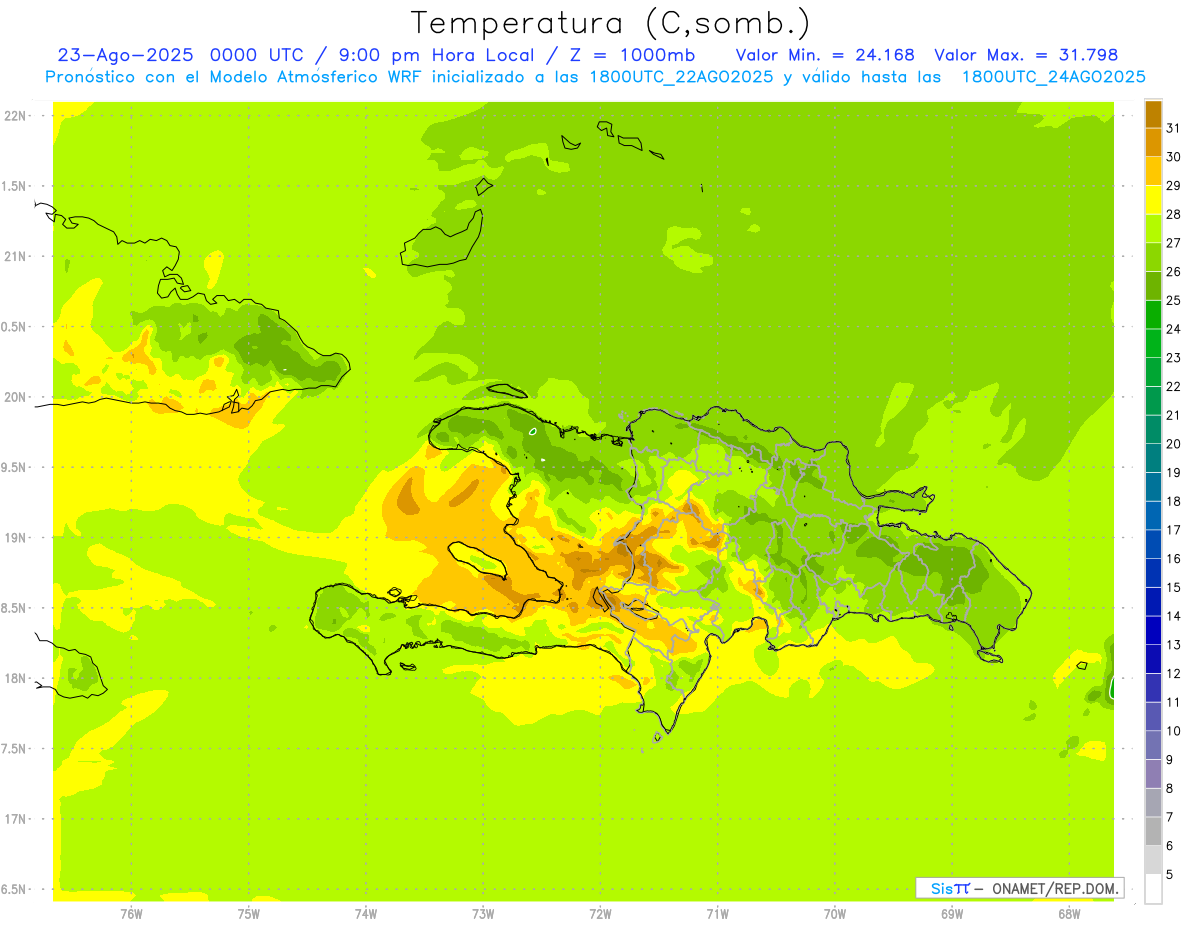Screen dimensions: 1200x927
Task: Click the '73W' longitude label
Action: click(483, 913)
